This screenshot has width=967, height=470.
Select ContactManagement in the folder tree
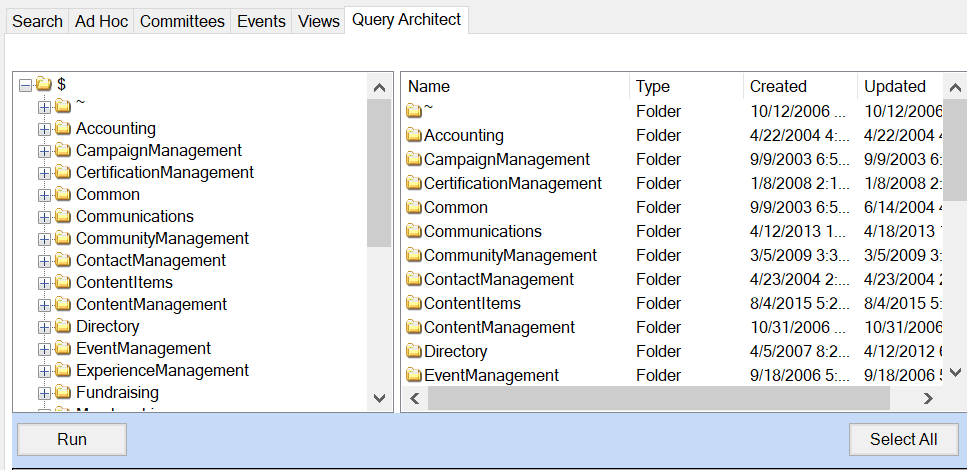[150, 260]
